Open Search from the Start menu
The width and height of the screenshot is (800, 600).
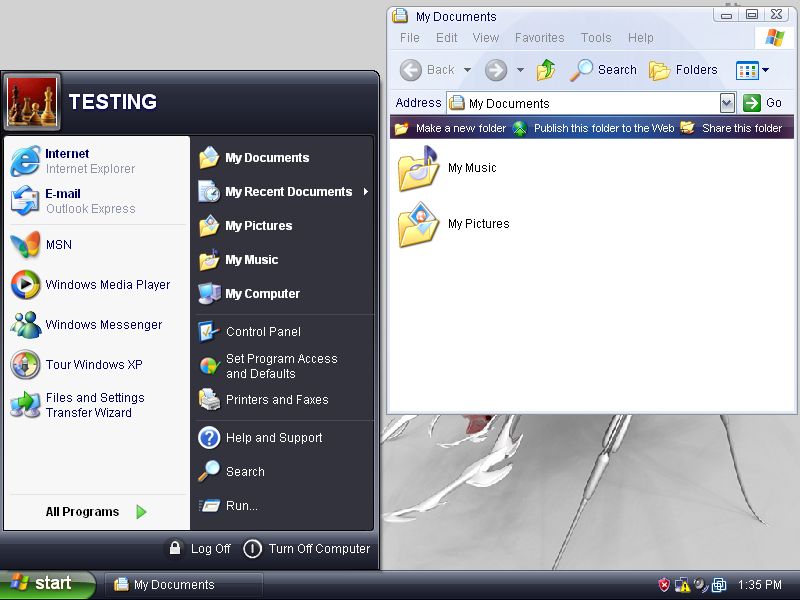coord(283,471)
